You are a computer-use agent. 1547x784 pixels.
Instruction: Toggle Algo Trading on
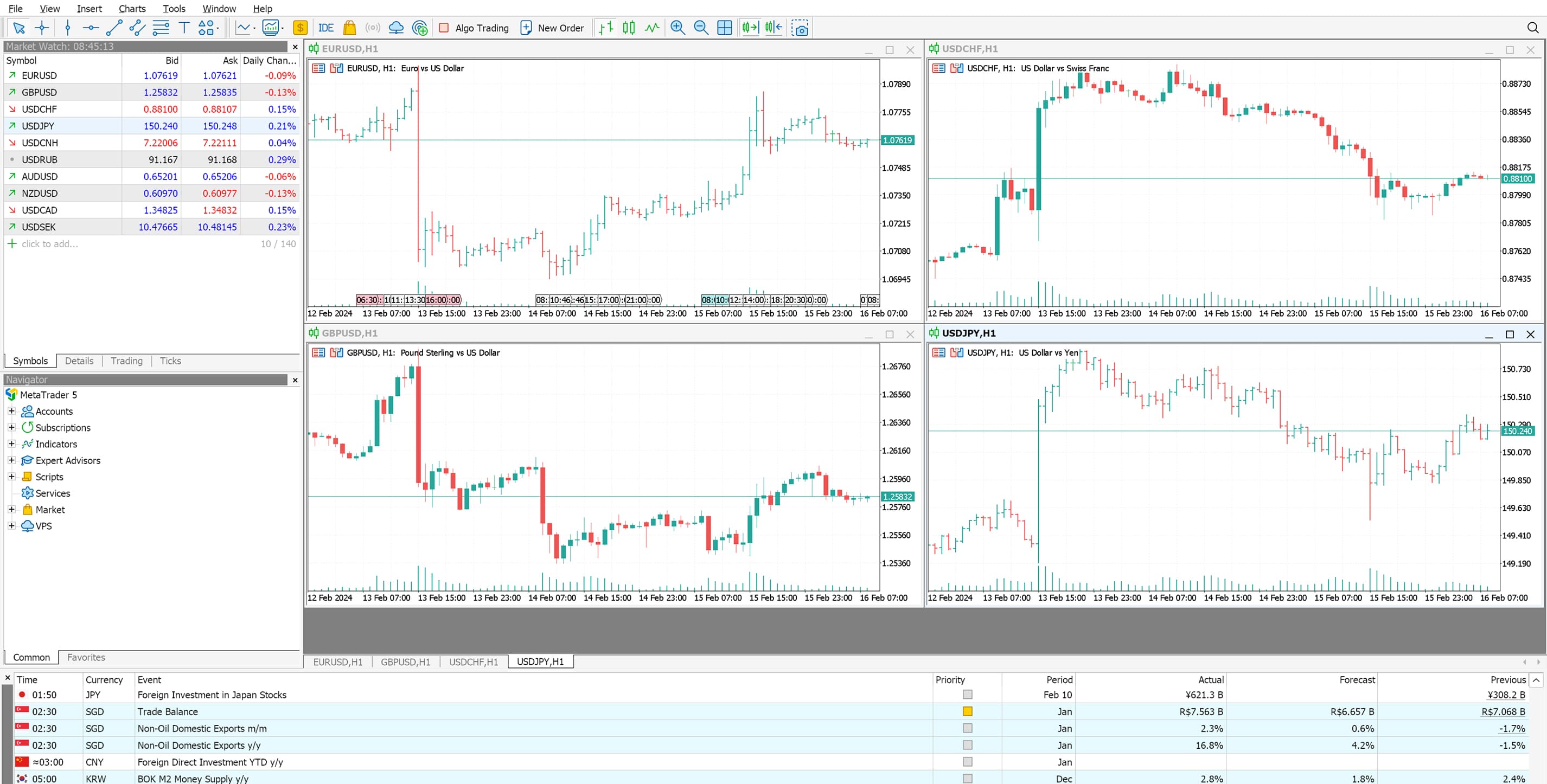click(x=474, y=28)
